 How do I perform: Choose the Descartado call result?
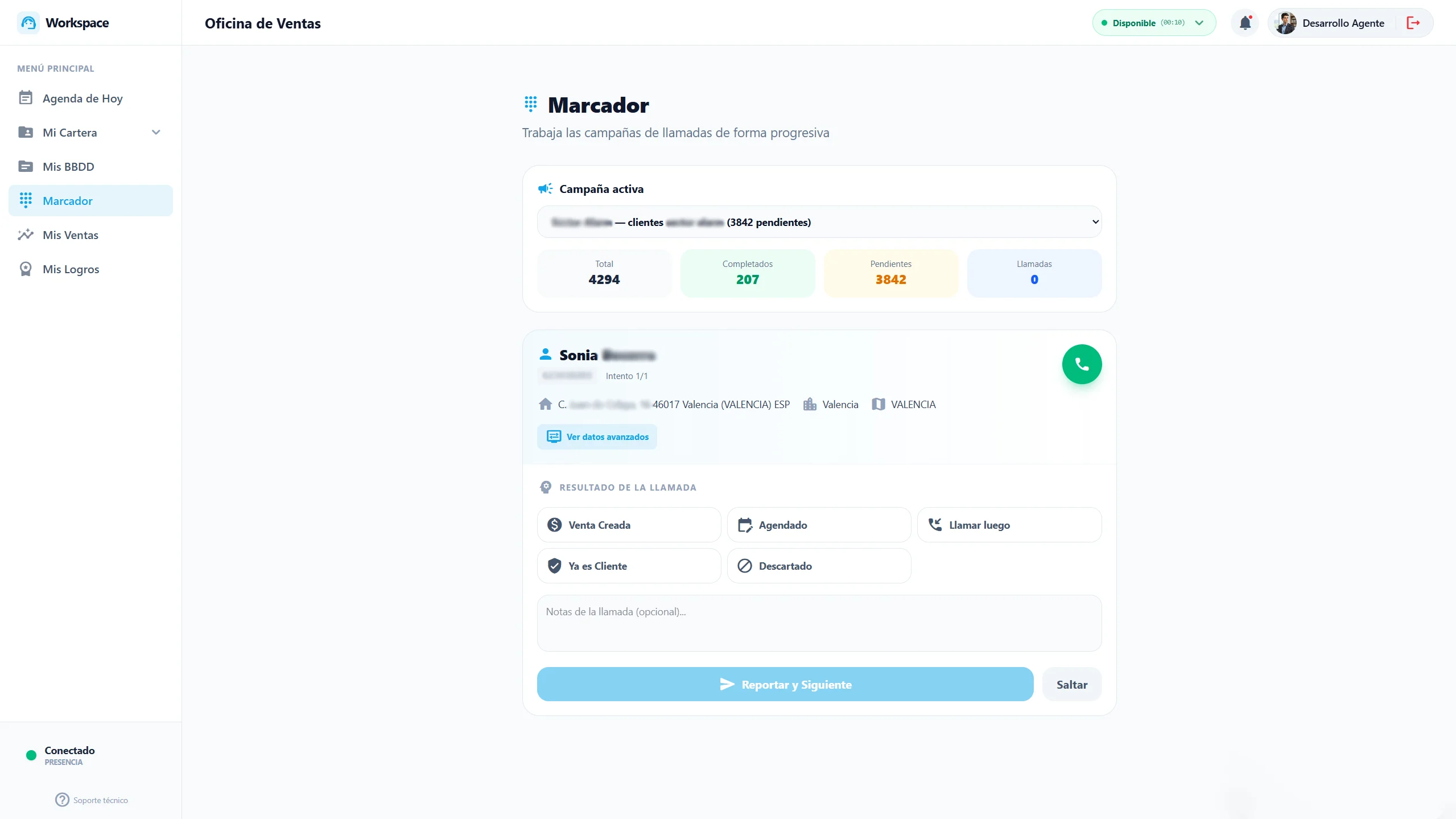819,566
